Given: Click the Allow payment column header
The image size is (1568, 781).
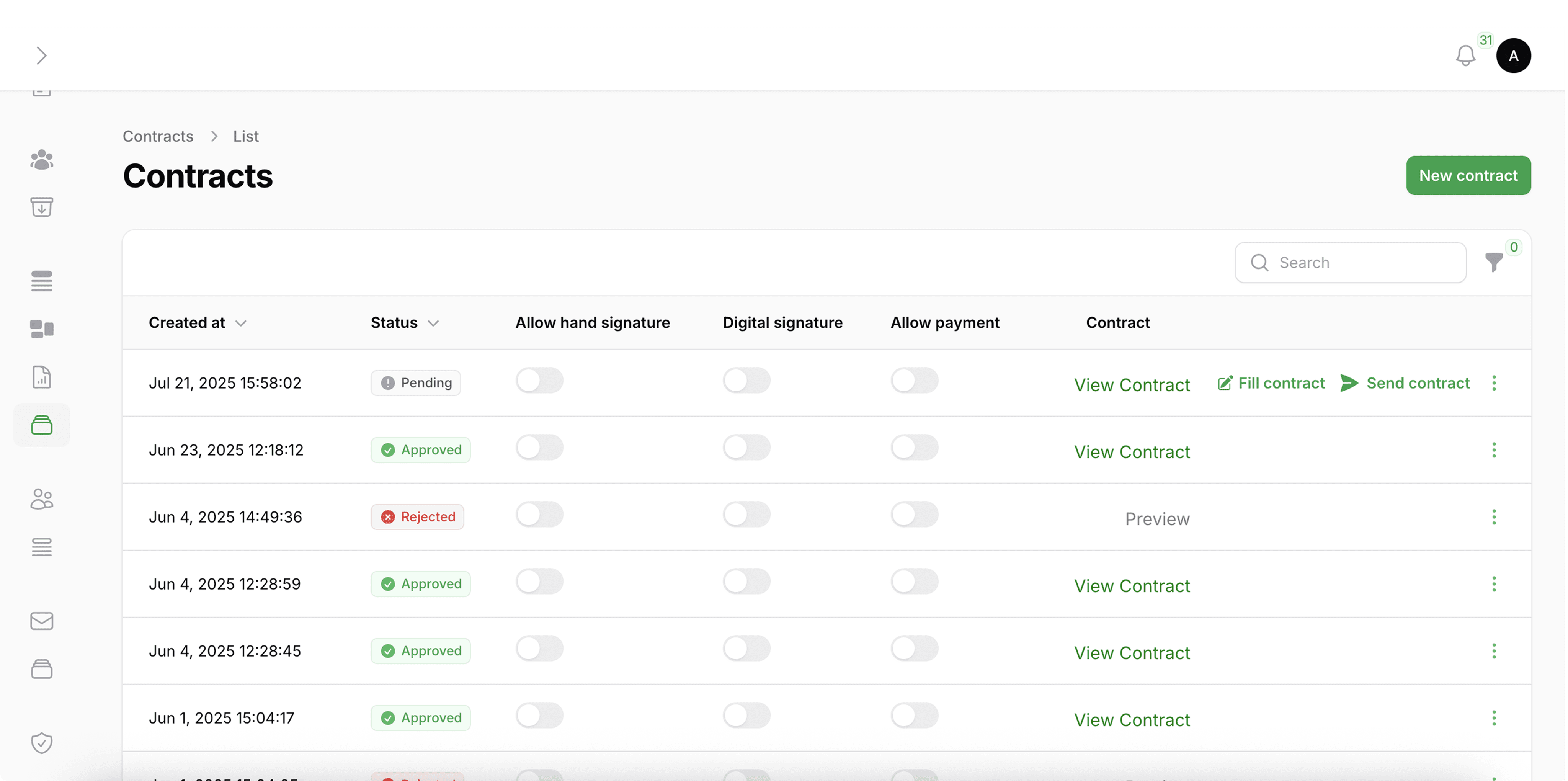Looking at the screenshot, I should tap(945, 323).
